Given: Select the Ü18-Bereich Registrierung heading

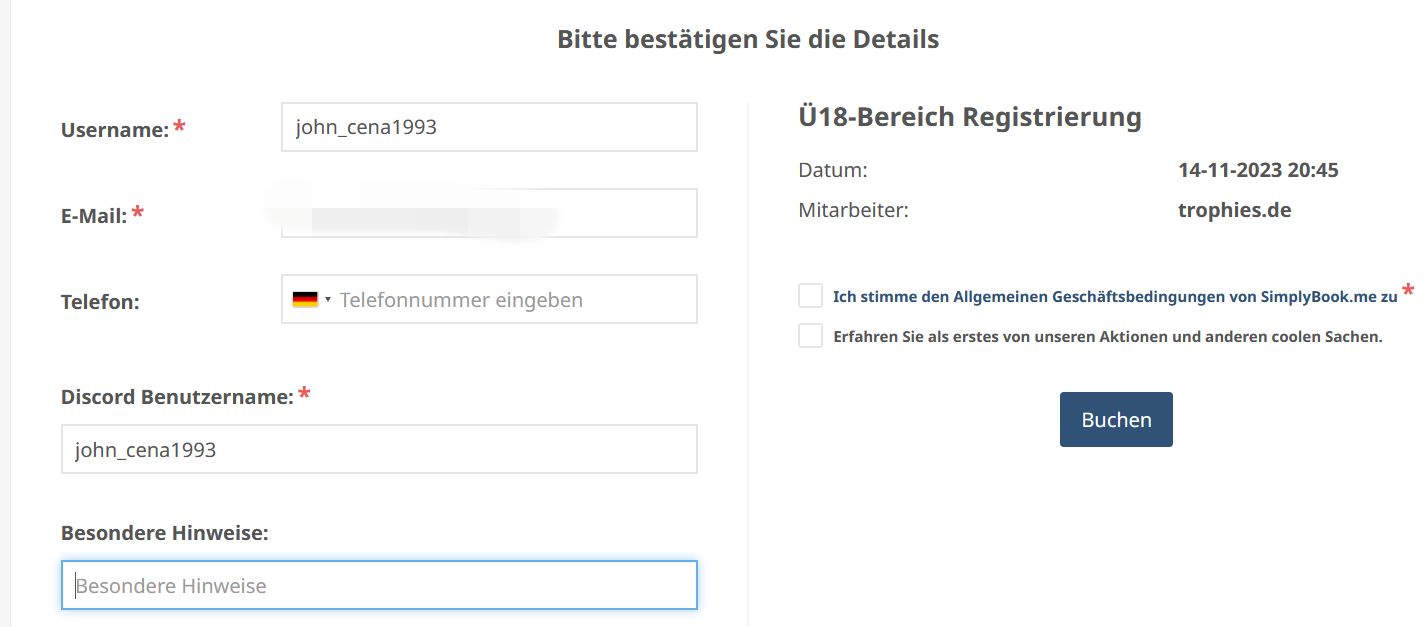Looking at the screenshot, I should pos(970,117).
